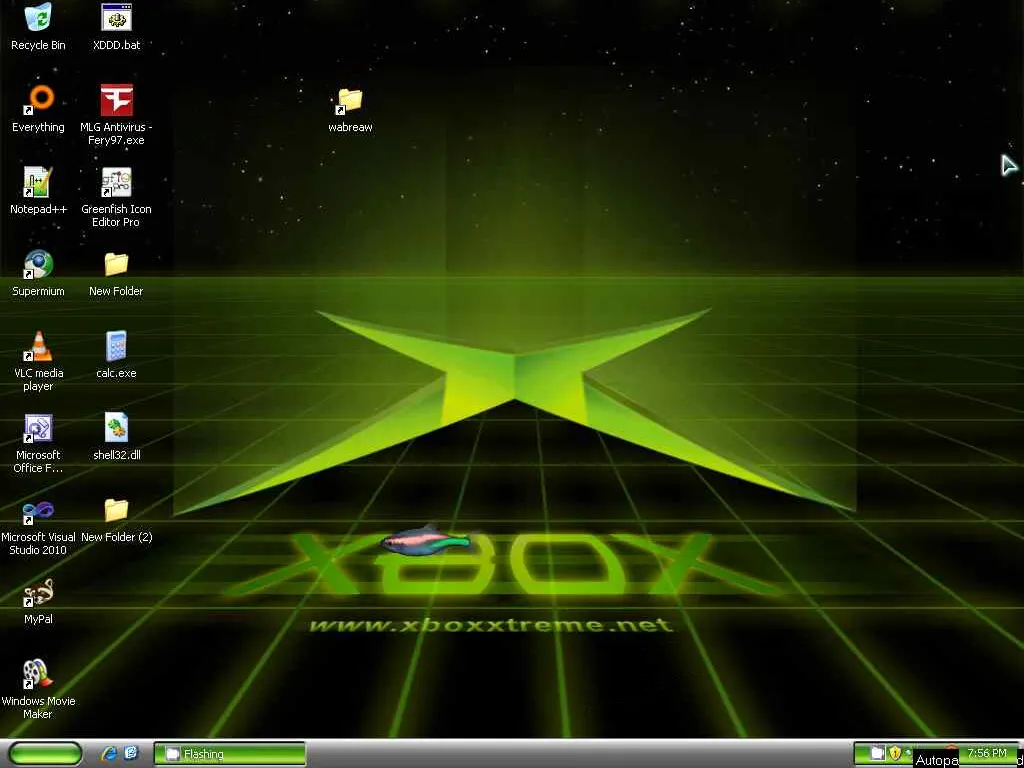Click the 7:56 PM system clock

pyautogui.click(x=987, y=753)
